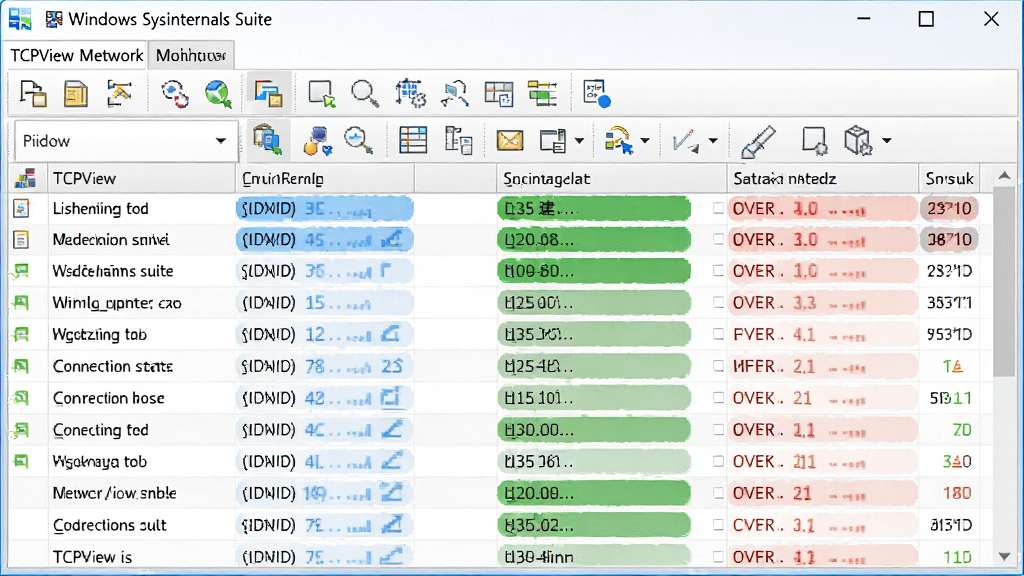The image size is (1024, 576).
Task: Click the chart icon in Conecting ted row
Action: tap(391, 430)
